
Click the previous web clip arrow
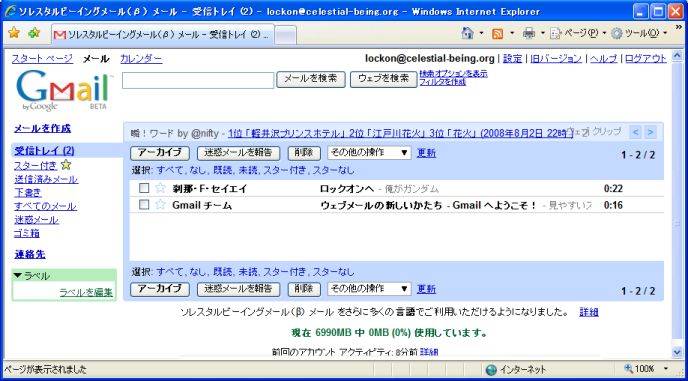pos(636,131)
